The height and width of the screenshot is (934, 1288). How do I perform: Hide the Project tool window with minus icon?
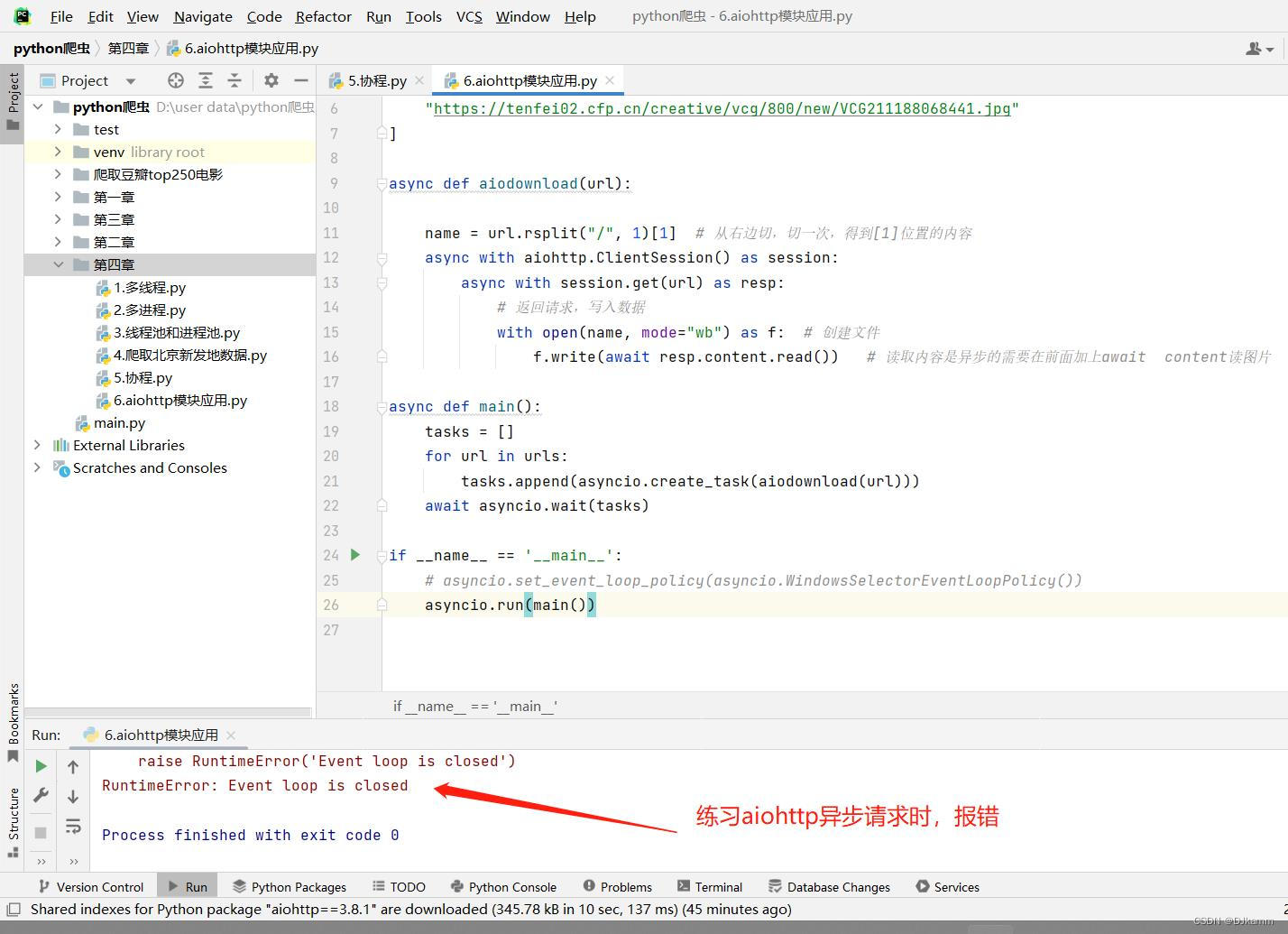[x=301, y=80]
